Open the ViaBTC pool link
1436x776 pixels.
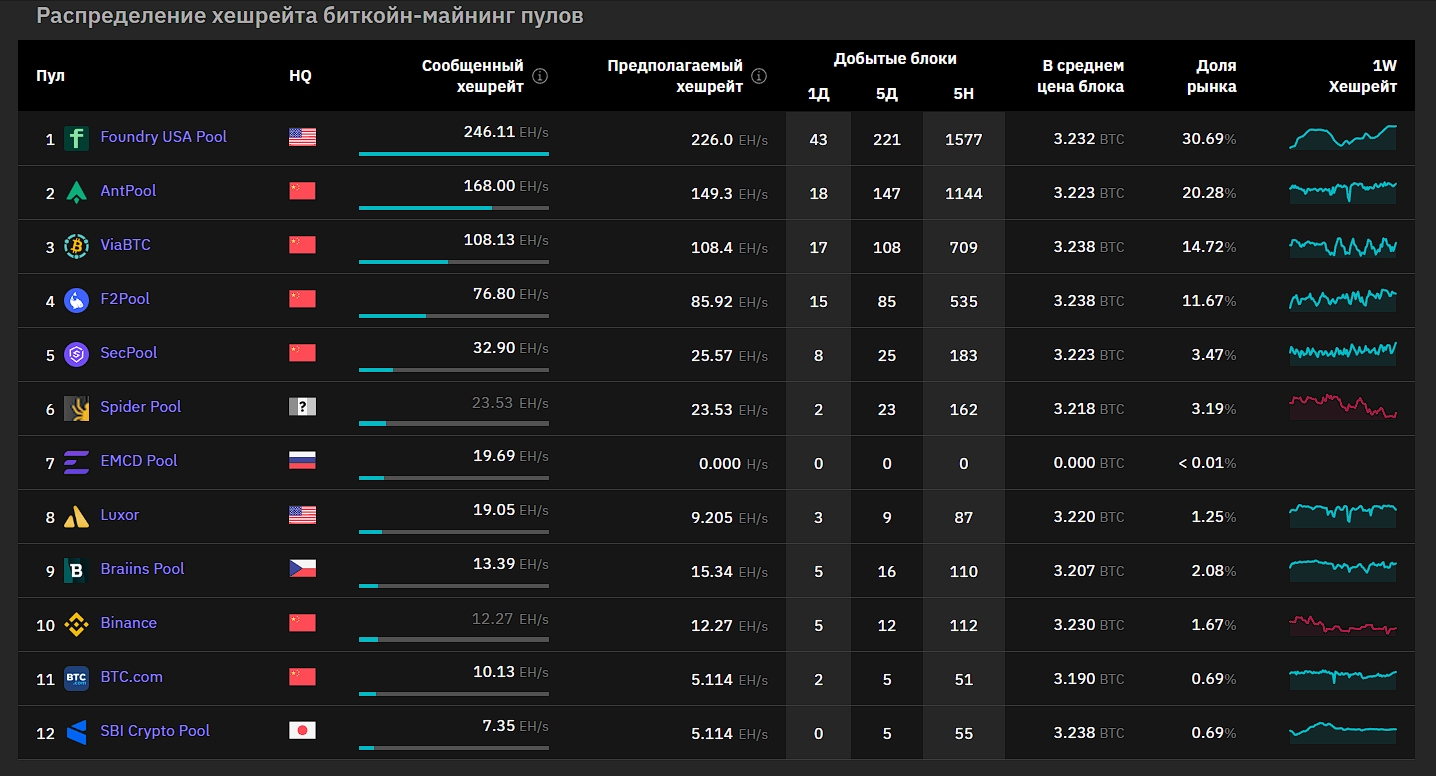click(x=125, y=245)
